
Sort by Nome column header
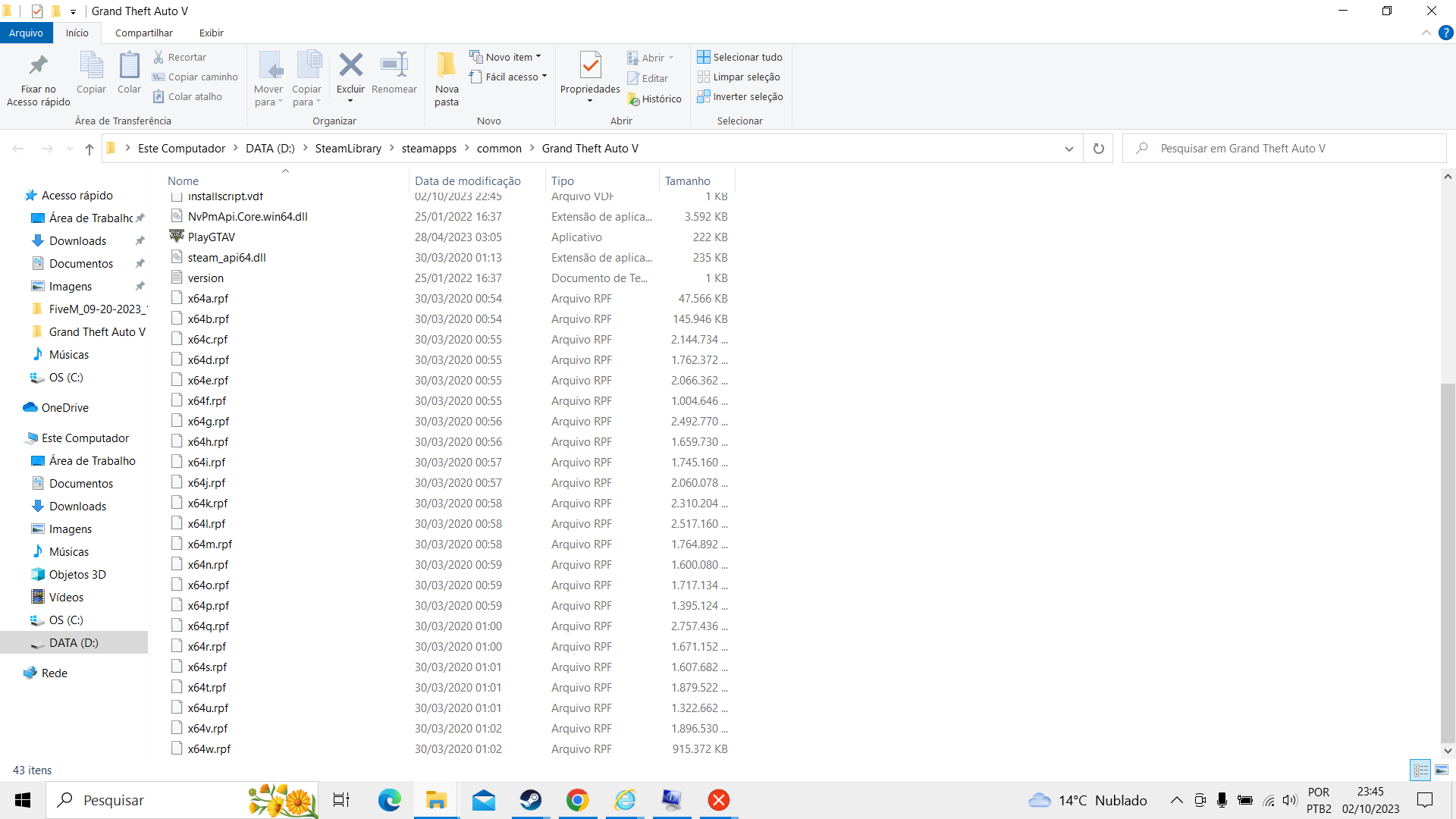click(x=183, y=180)
